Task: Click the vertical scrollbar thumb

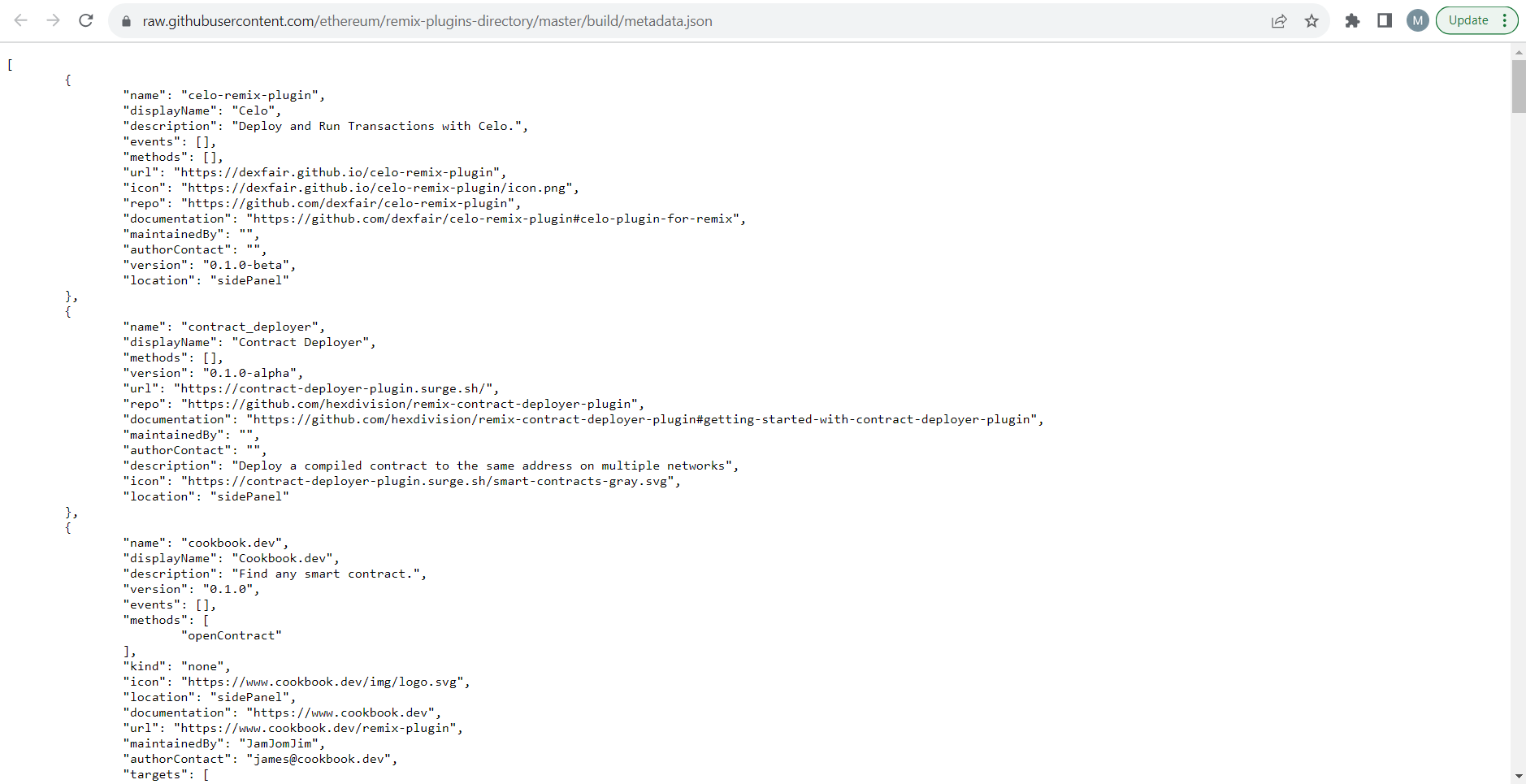Action: click(x=1519, y=86)
